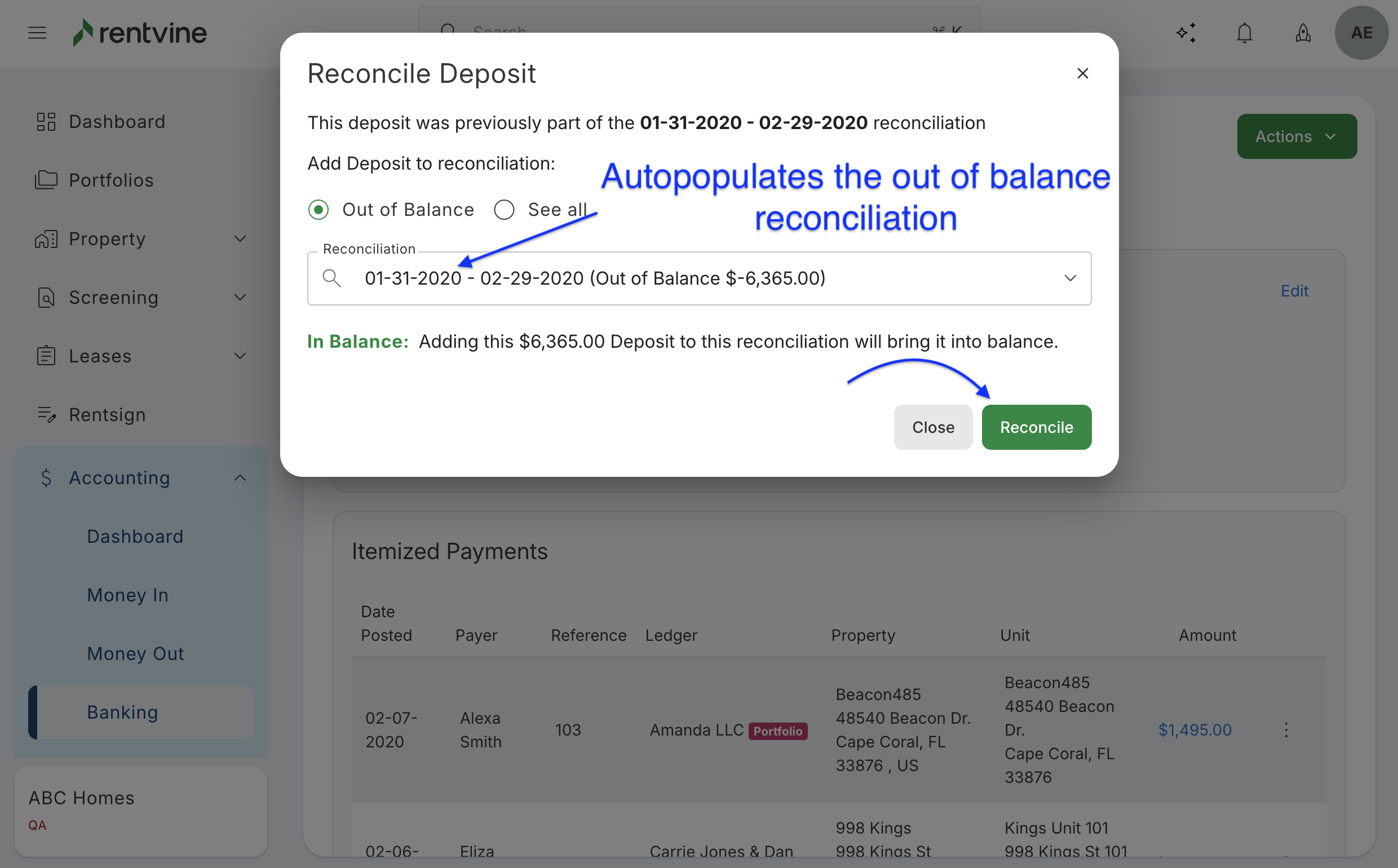
Task: Click the green Reconcile button
Action: click(x=1036, y=427)
